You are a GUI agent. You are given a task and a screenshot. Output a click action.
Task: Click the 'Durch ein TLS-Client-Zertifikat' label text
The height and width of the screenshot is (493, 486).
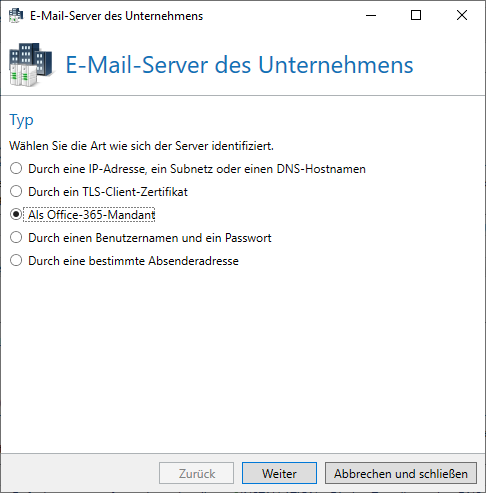[108, 192]
